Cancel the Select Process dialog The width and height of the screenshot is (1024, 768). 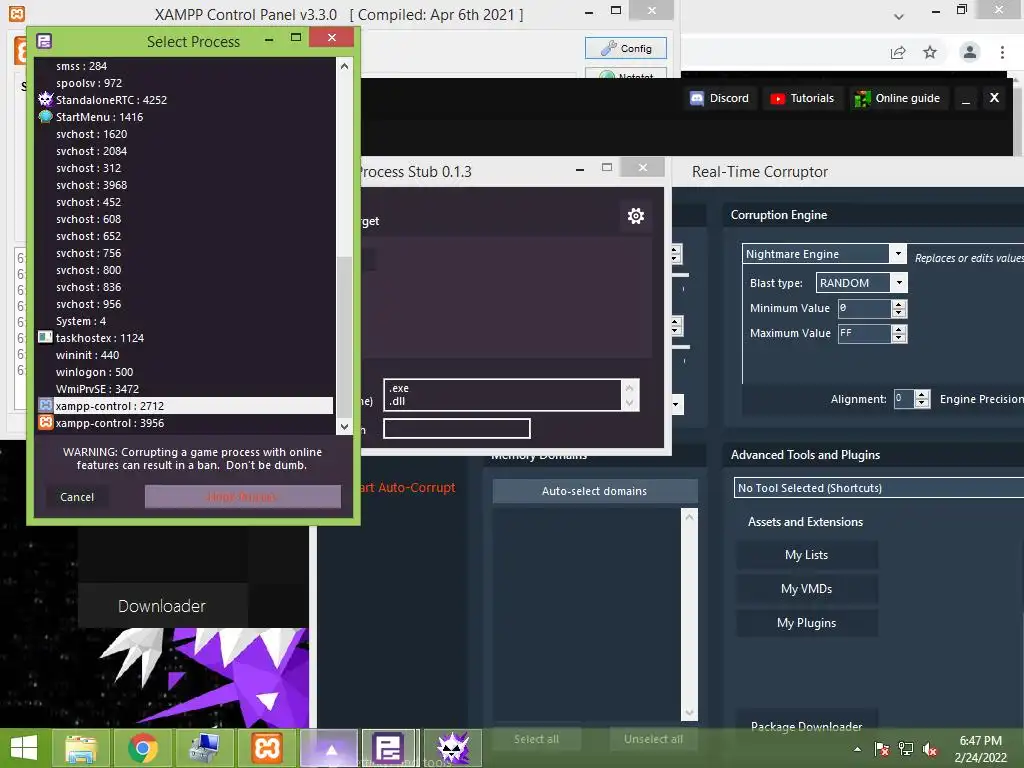pos(77,497)
